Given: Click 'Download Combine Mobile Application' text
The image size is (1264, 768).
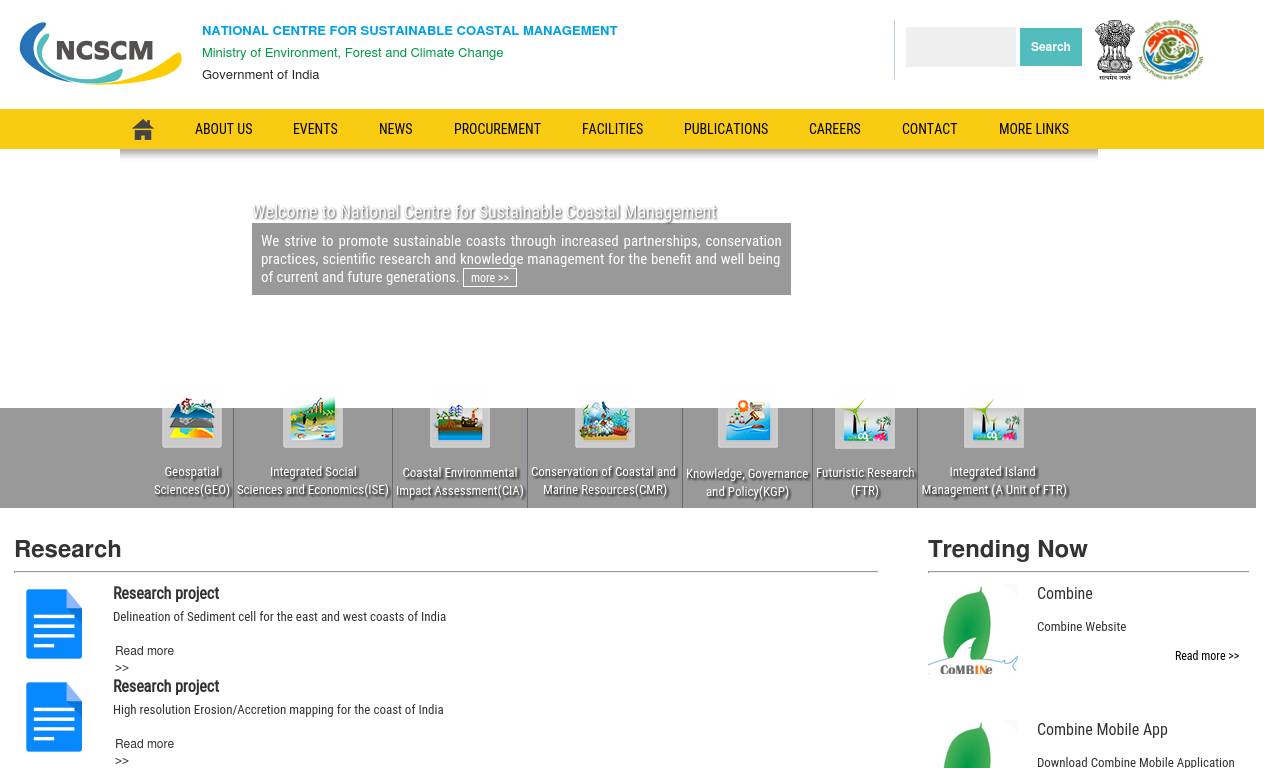Looking at the screenshot, I should coord(1136,762).
